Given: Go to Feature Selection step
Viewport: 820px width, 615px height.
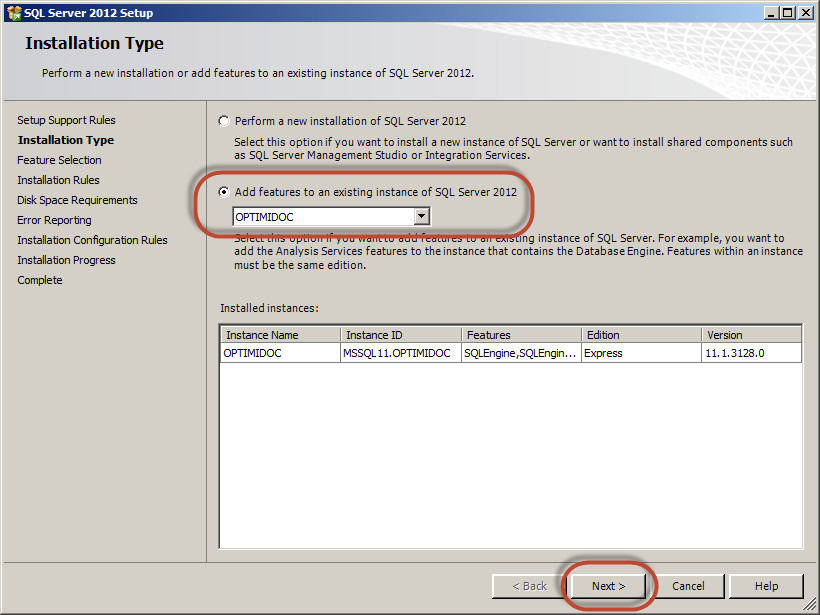Looking at the screenshot, I should pyautogui.click(x=59, y=160).
